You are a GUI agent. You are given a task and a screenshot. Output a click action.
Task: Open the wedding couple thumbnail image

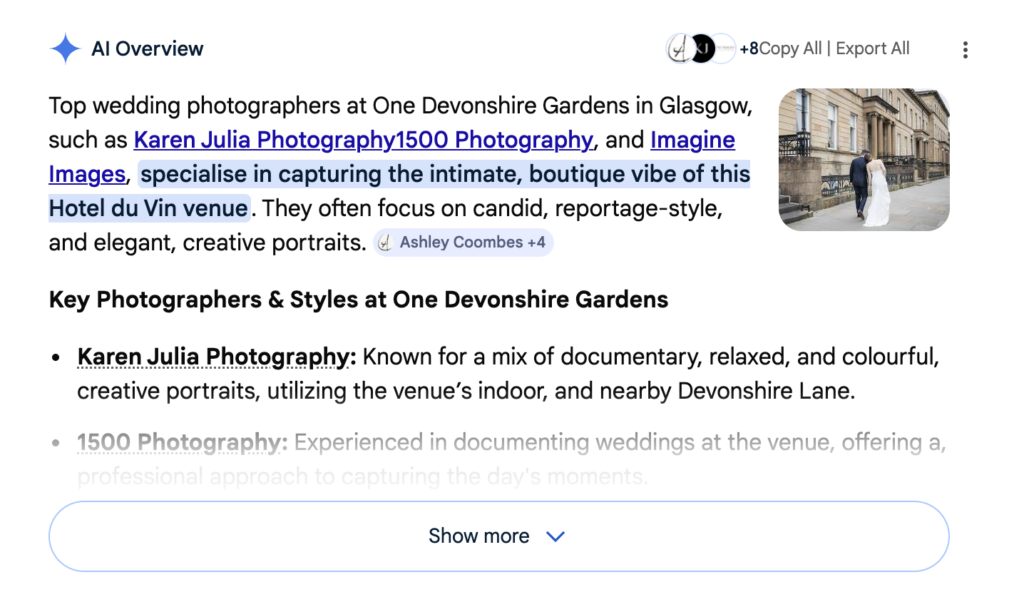863,159
